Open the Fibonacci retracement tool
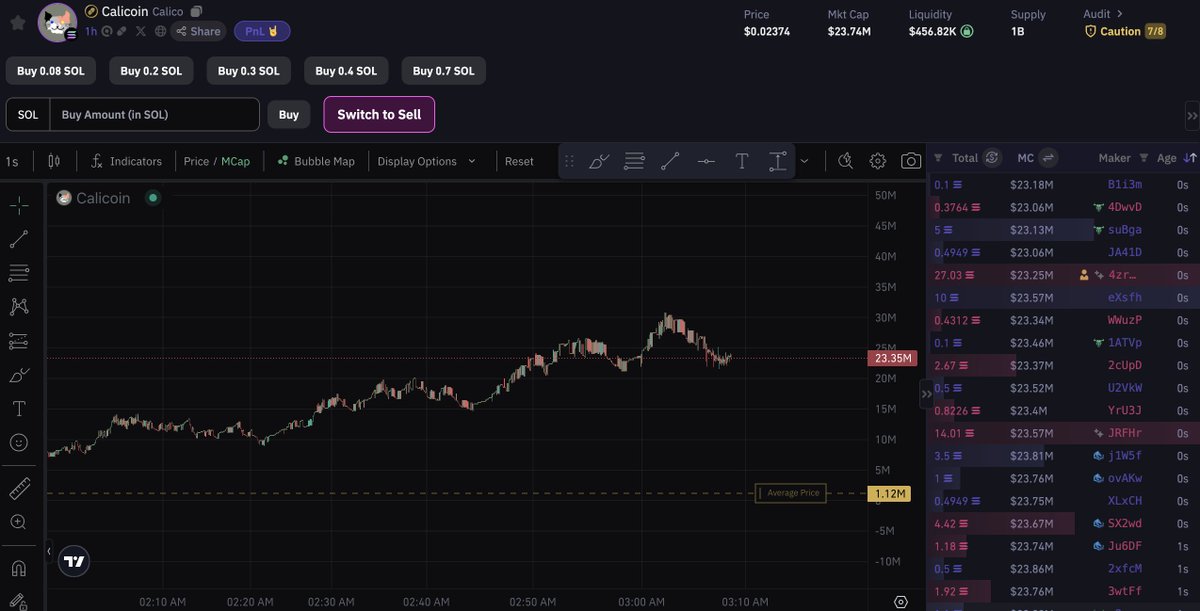The height and width of the screenshot is (611, 1200). (x=20, y=272)
